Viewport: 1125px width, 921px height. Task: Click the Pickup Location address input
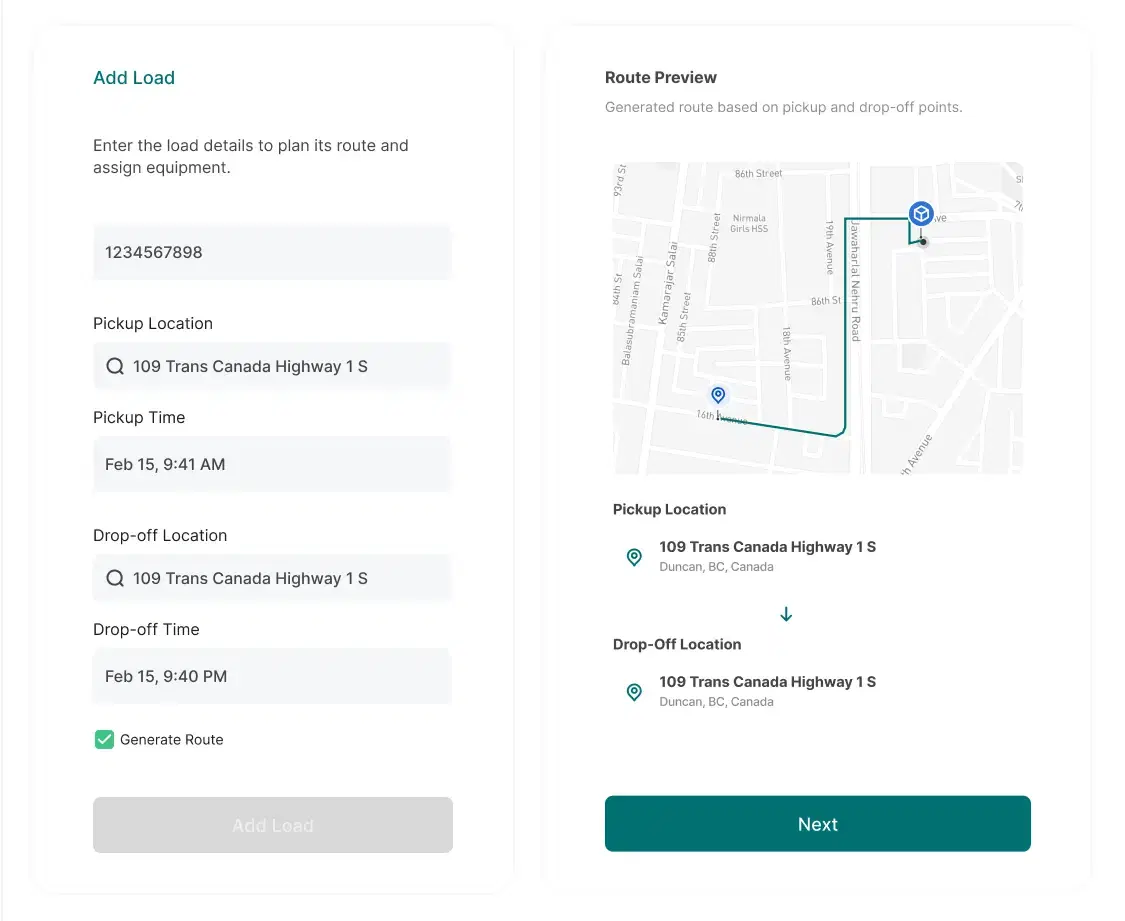click(273, 367)
